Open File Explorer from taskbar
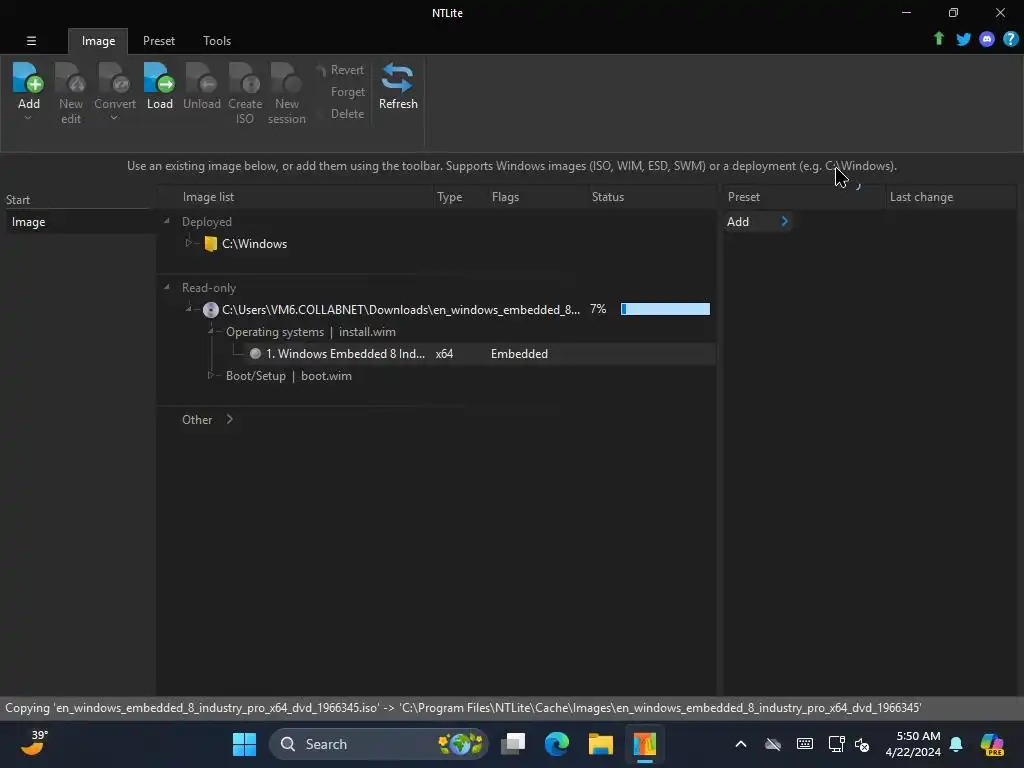 click(600, 744)
